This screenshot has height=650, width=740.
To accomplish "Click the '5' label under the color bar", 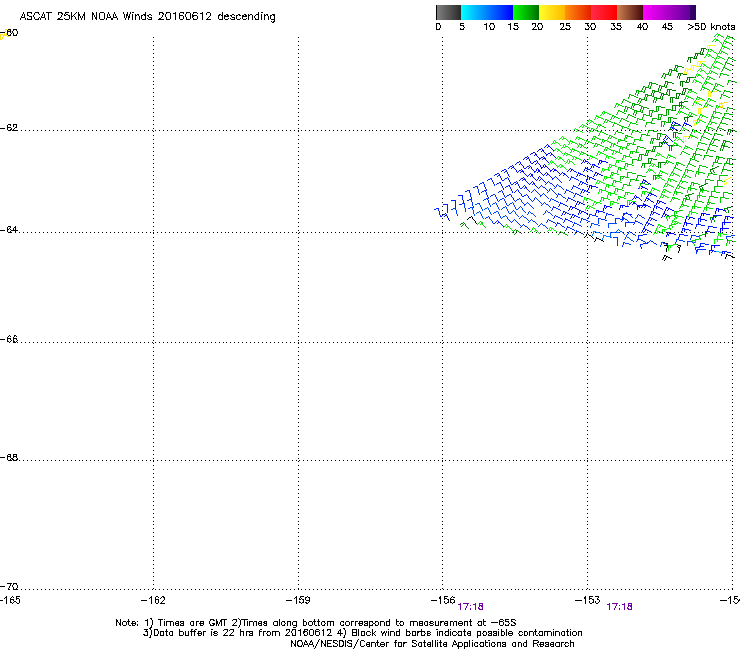I will click(462, 27).
